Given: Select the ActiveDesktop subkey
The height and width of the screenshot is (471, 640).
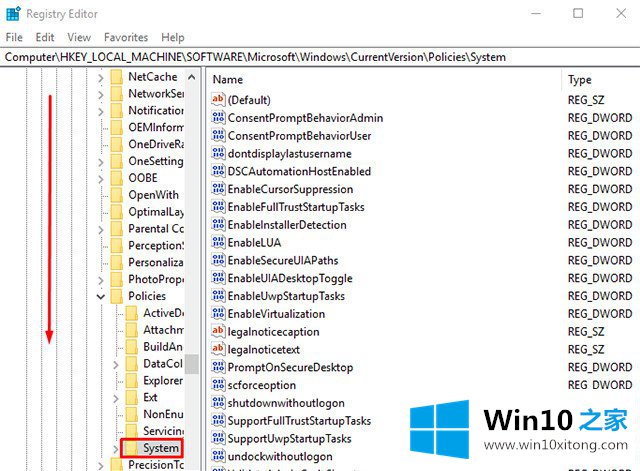Looking at the screenshot, I should [163, 313].
